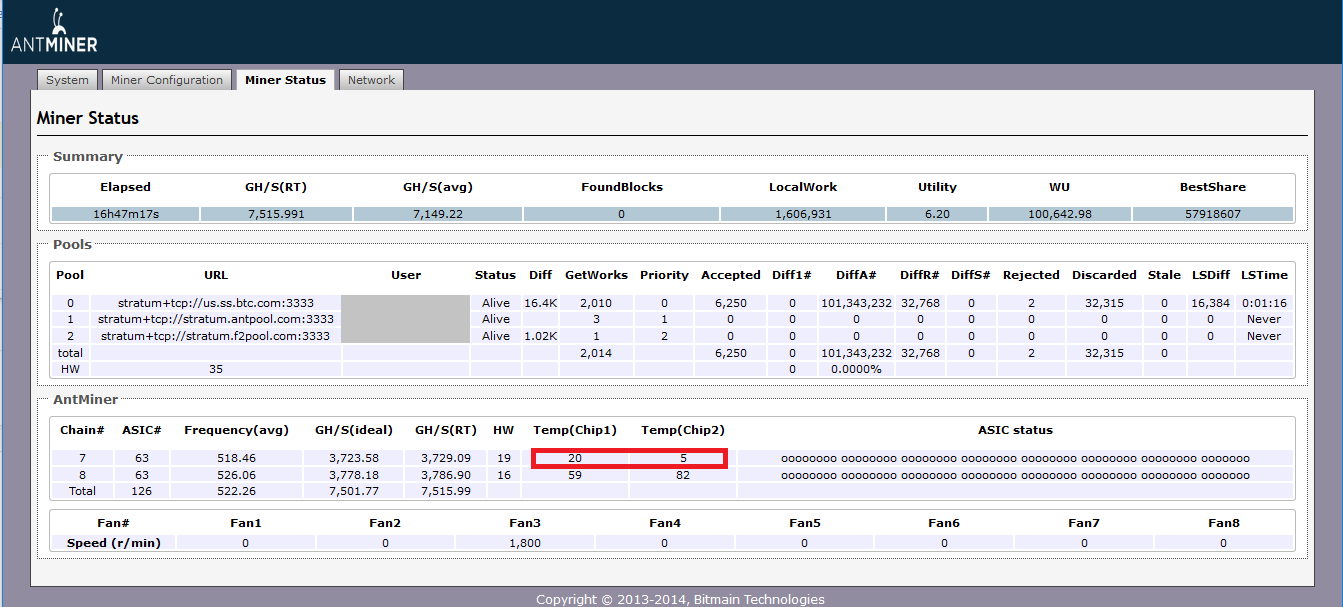Click the BestShare value 57918607
Viewport: 1343px width, 607px height.
pyautogui.click(x=1212, y=214)
